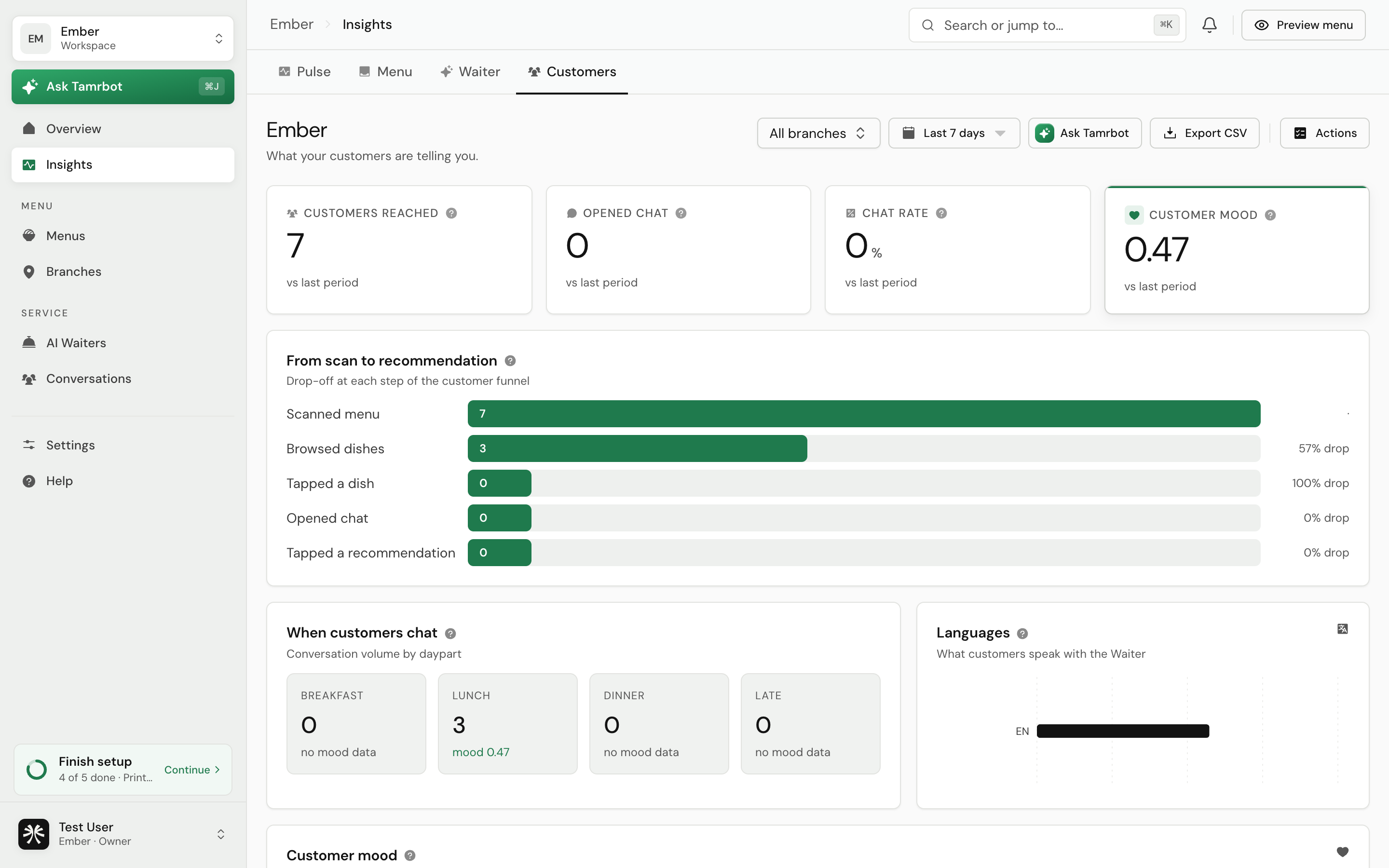Click the heart icon in Customer mood section

point(1343,851)
